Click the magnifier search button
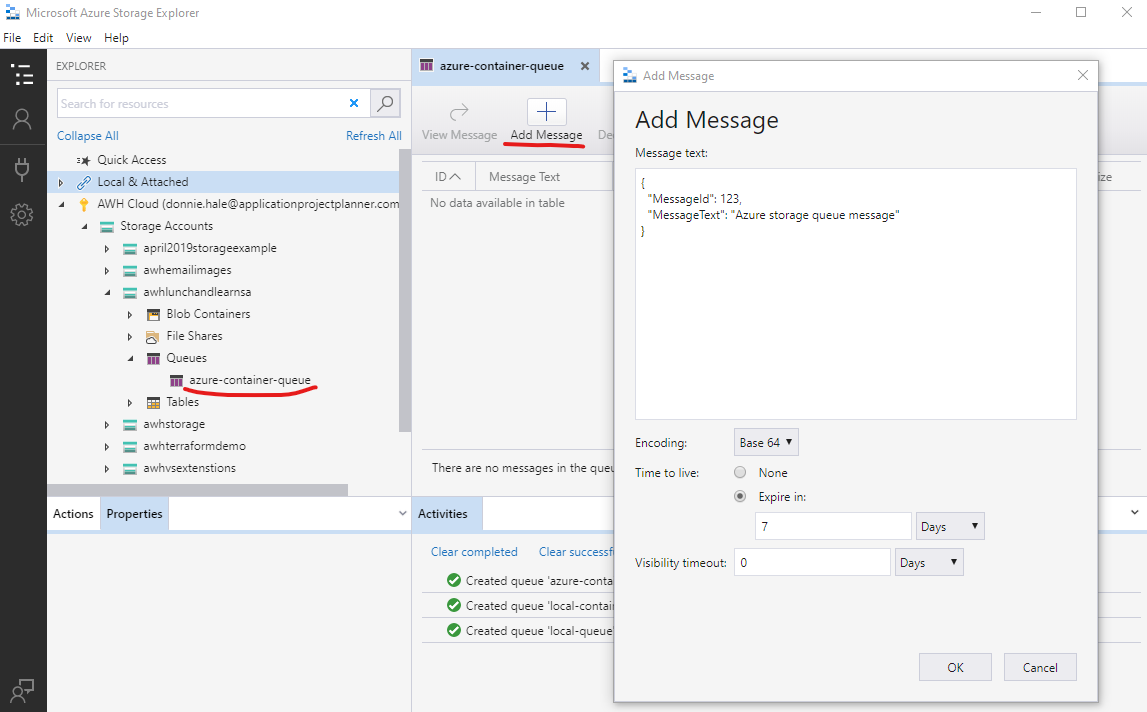This screenshot has height=712, width=1147. (x=386, y=103)
